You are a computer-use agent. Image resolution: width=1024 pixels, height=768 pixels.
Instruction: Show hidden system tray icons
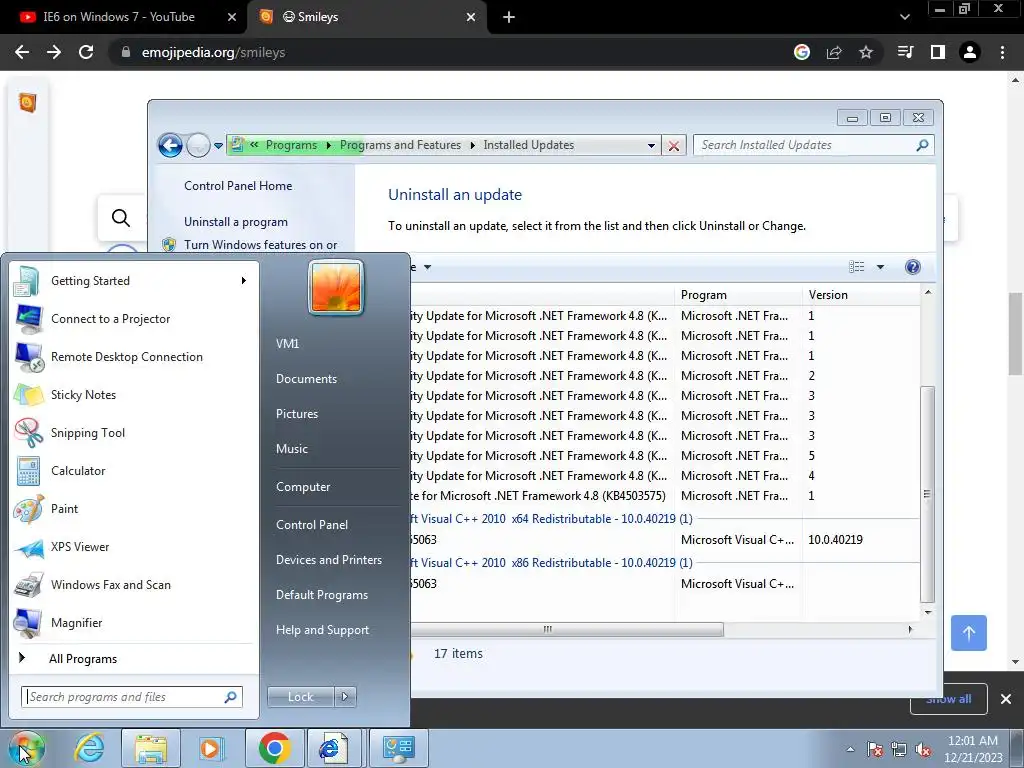point(850,749)
